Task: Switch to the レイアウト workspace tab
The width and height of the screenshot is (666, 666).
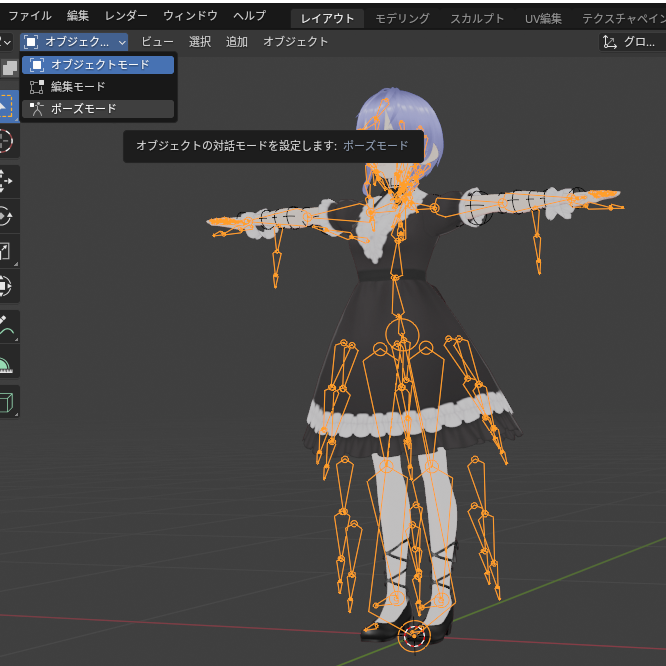Action: (x=327, y=19)
